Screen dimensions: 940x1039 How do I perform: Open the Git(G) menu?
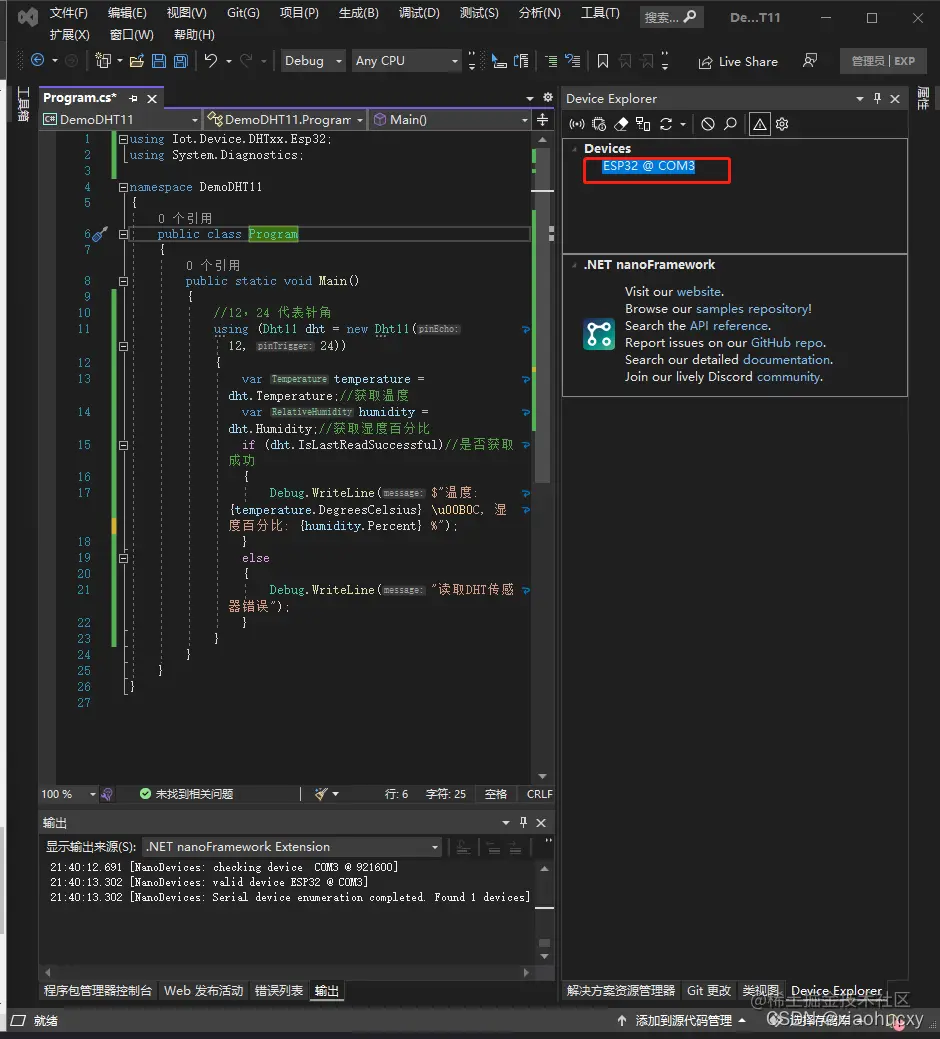coord(243,13)
